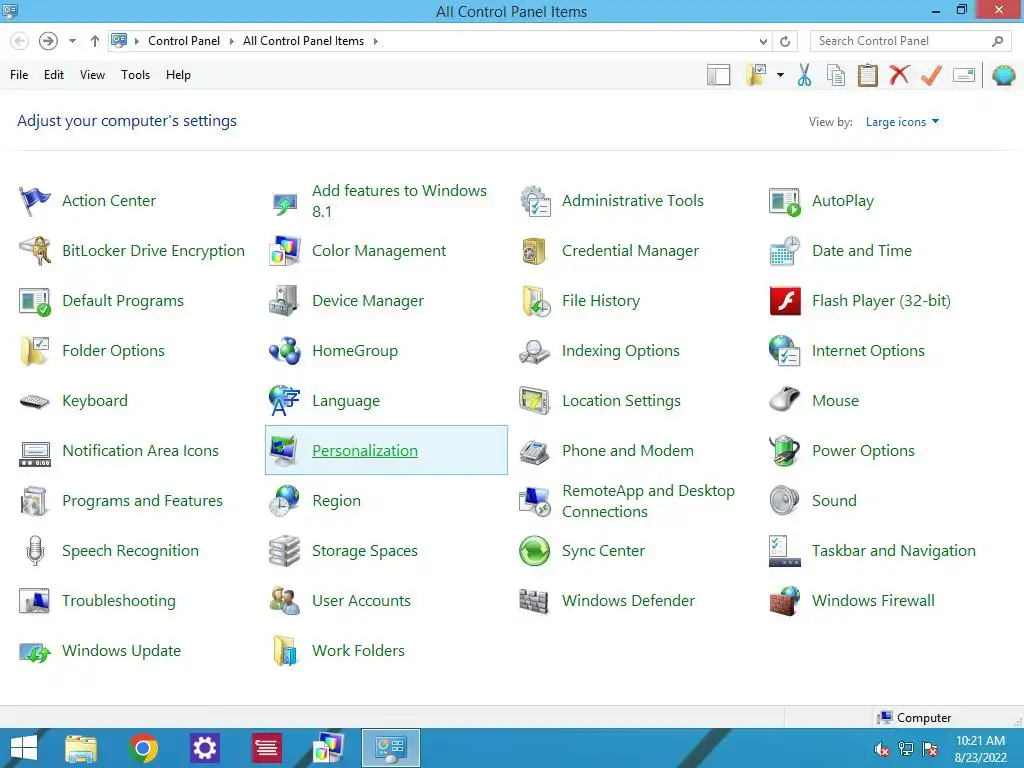This screenshot has width=1024, height=768.
Task: Open the Troubleshooting icon
Action: (35, 601)
